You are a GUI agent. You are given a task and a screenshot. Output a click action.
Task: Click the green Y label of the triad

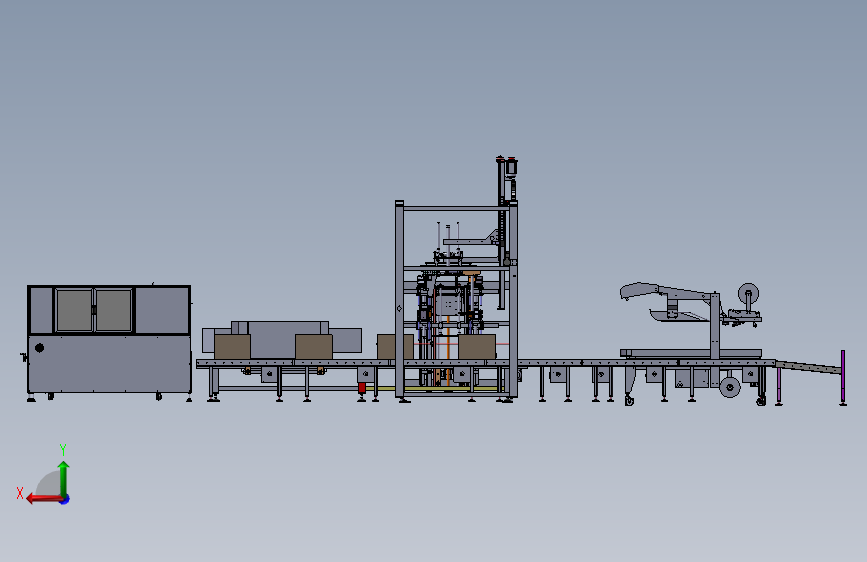[x=63, y=449]
